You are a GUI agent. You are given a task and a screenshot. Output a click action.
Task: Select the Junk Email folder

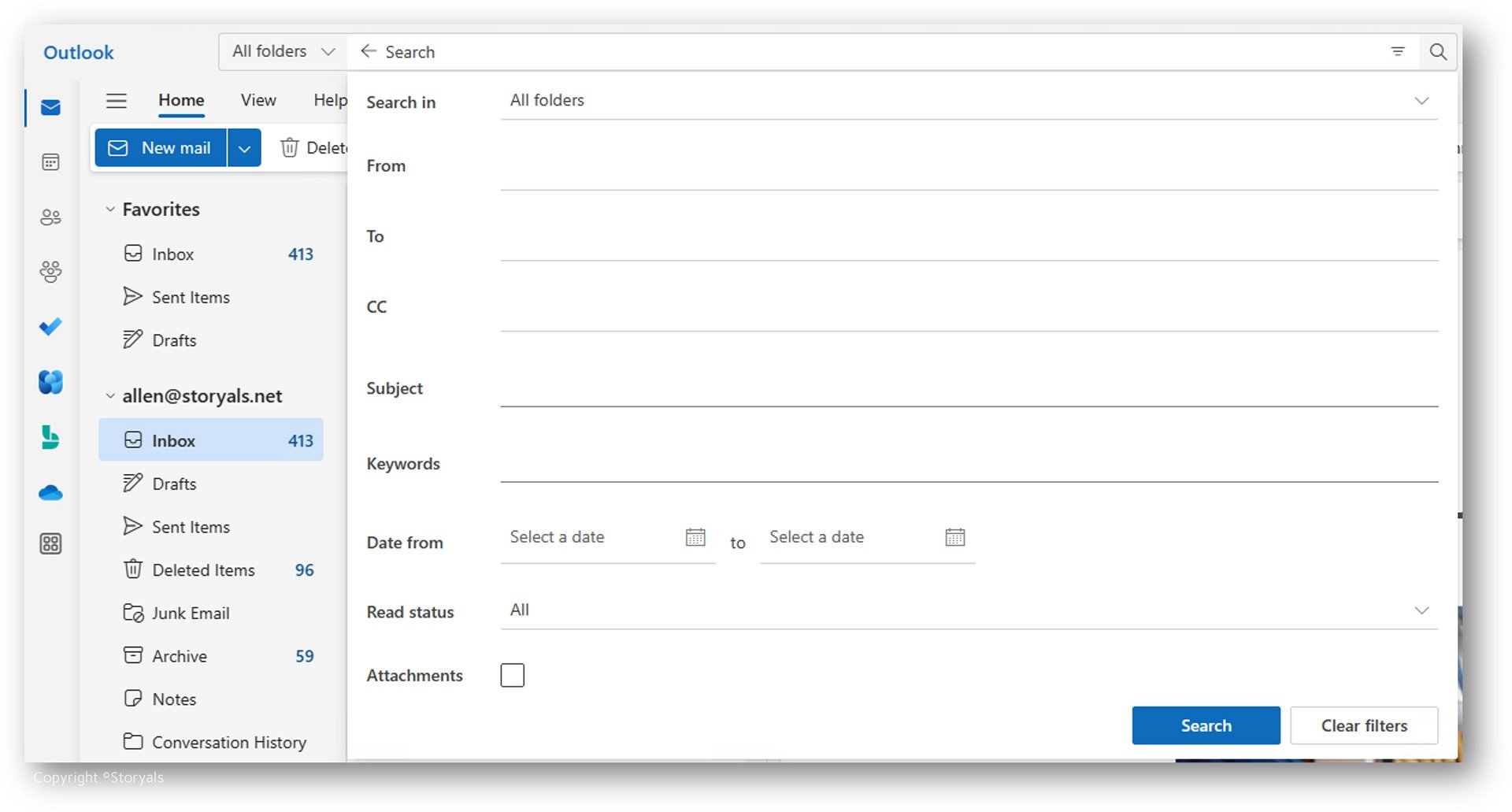(x=191, y=613)
